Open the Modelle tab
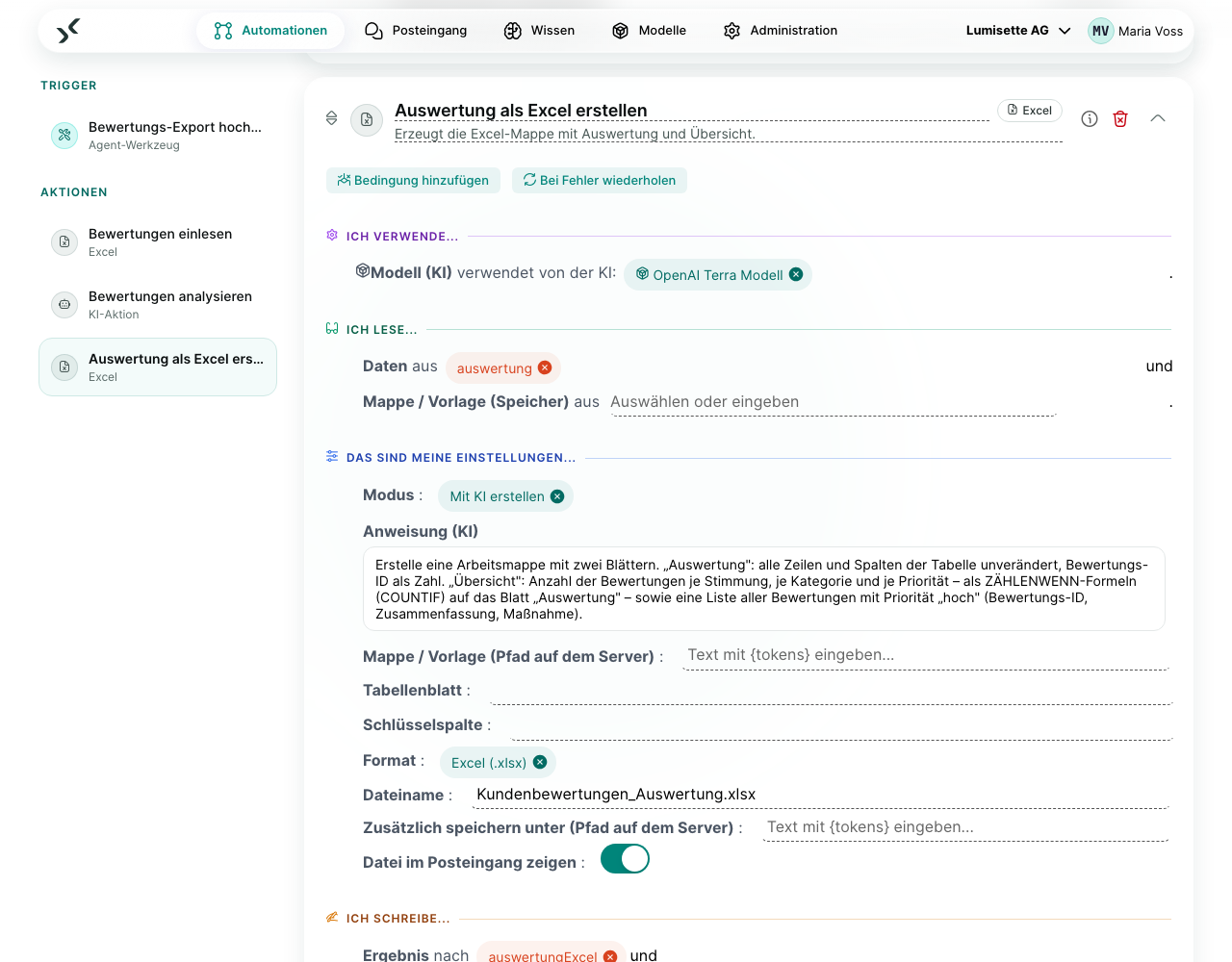The height and width of the screenshot is (962, 1232). click(649, 31)
